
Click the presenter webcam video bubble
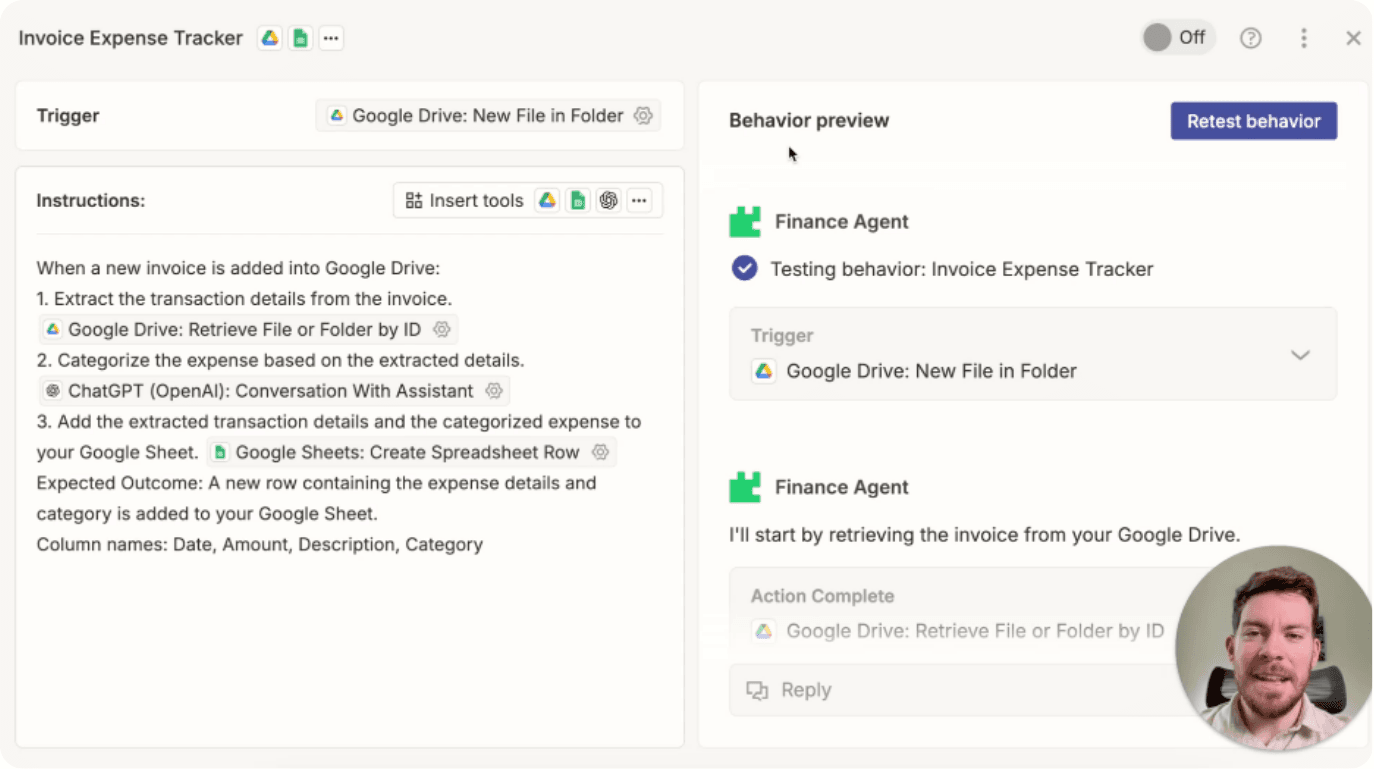[x=1273, y=647]
